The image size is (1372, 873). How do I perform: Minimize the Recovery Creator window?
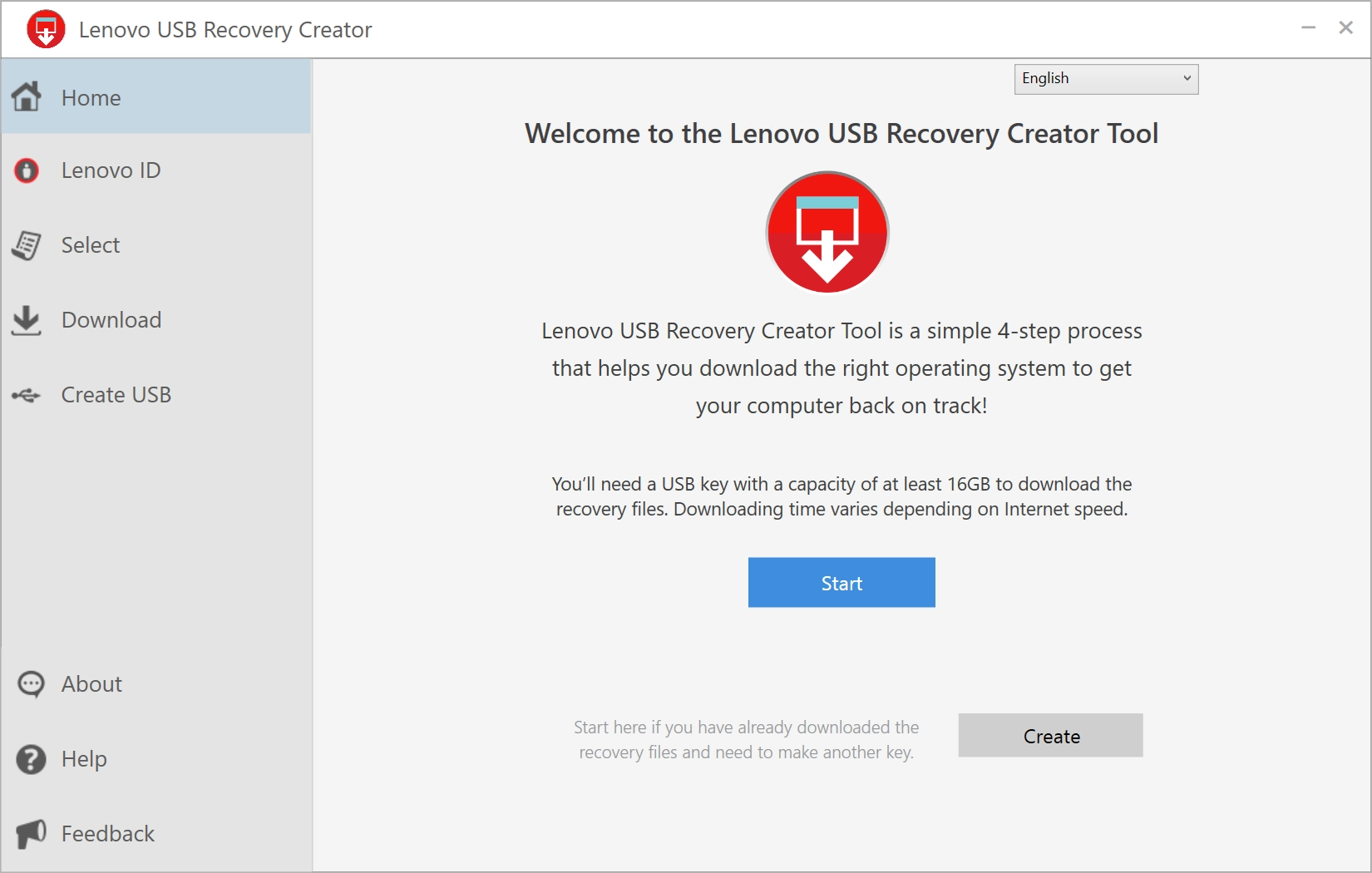1308,27
